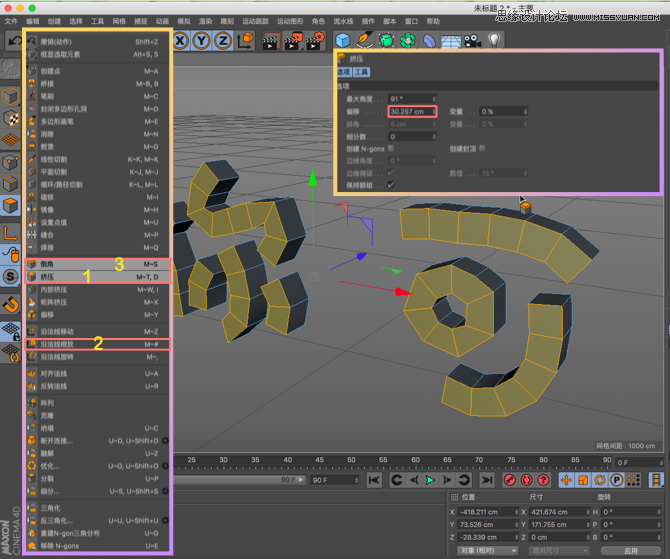Toggle the Y axis lock
This screenshot has width=670, height=559.
[201, 41]
